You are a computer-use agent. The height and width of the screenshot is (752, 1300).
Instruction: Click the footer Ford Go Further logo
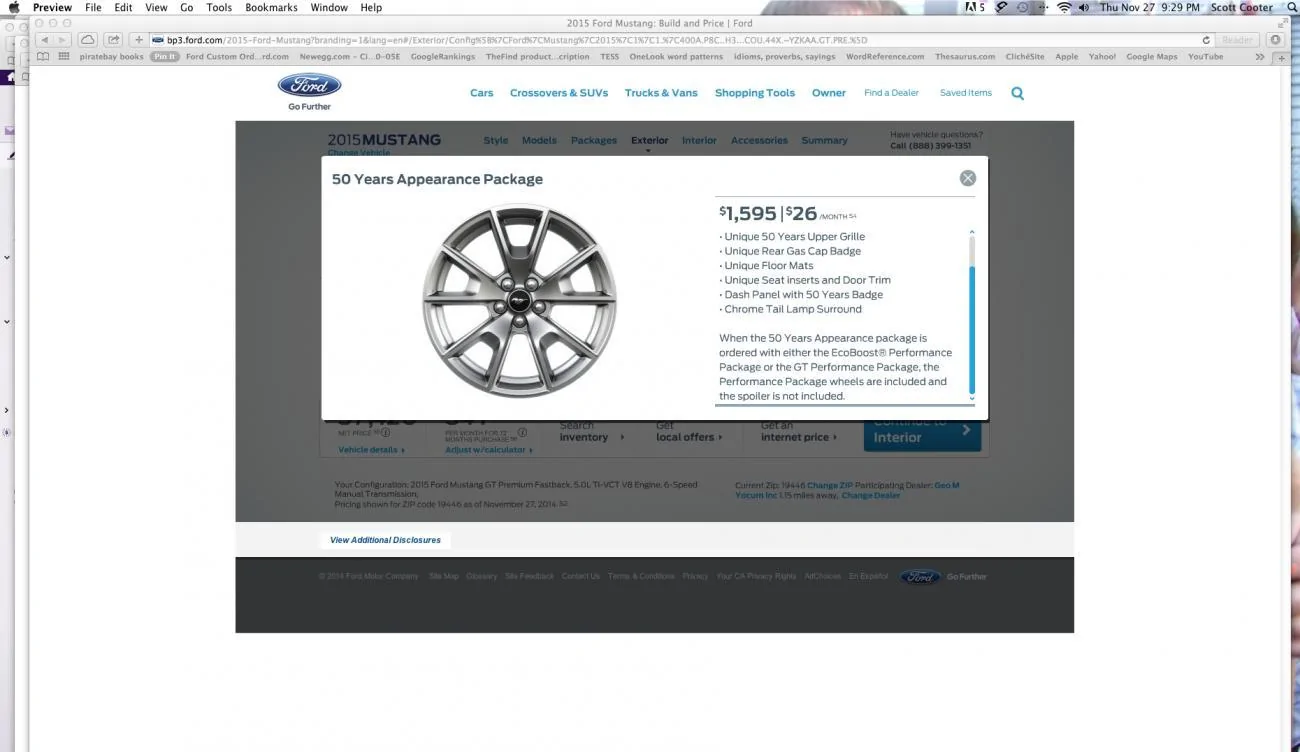click(941, 577)
